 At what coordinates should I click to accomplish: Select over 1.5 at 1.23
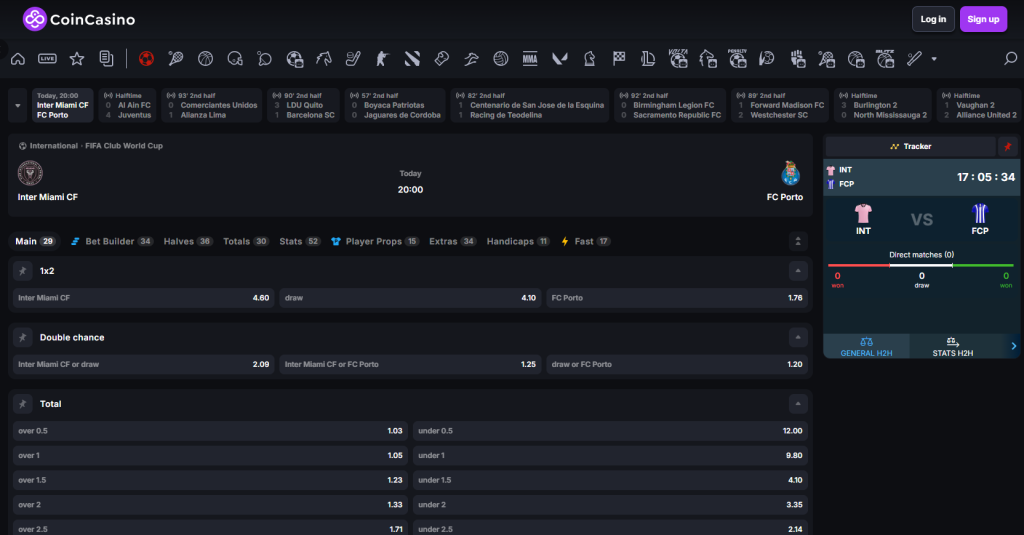click(210, 480)
